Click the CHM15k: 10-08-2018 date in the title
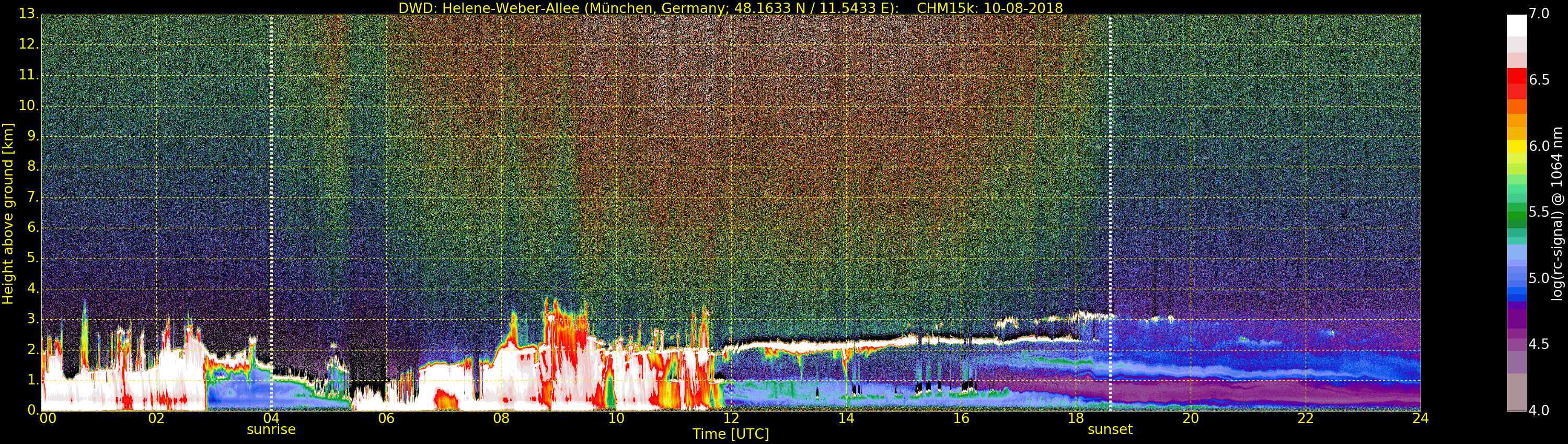The width and height of the screenshot is (1568, 444). point(989,8)
